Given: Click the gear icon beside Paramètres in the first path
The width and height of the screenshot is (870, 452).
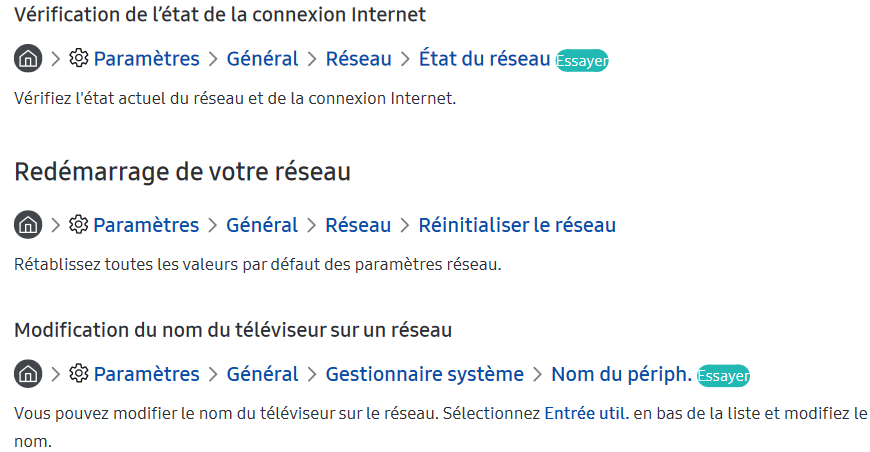Looking at the screenshot, I should 79,58.
